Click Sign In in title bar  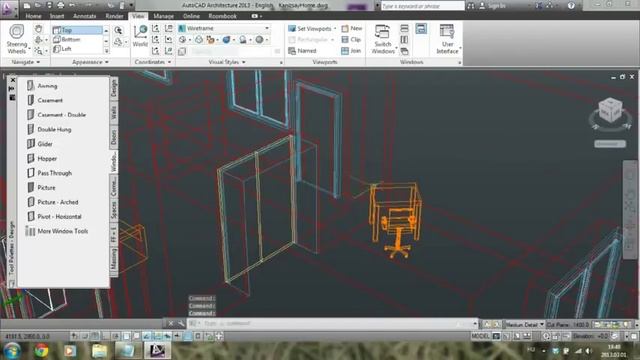[493, 6]
